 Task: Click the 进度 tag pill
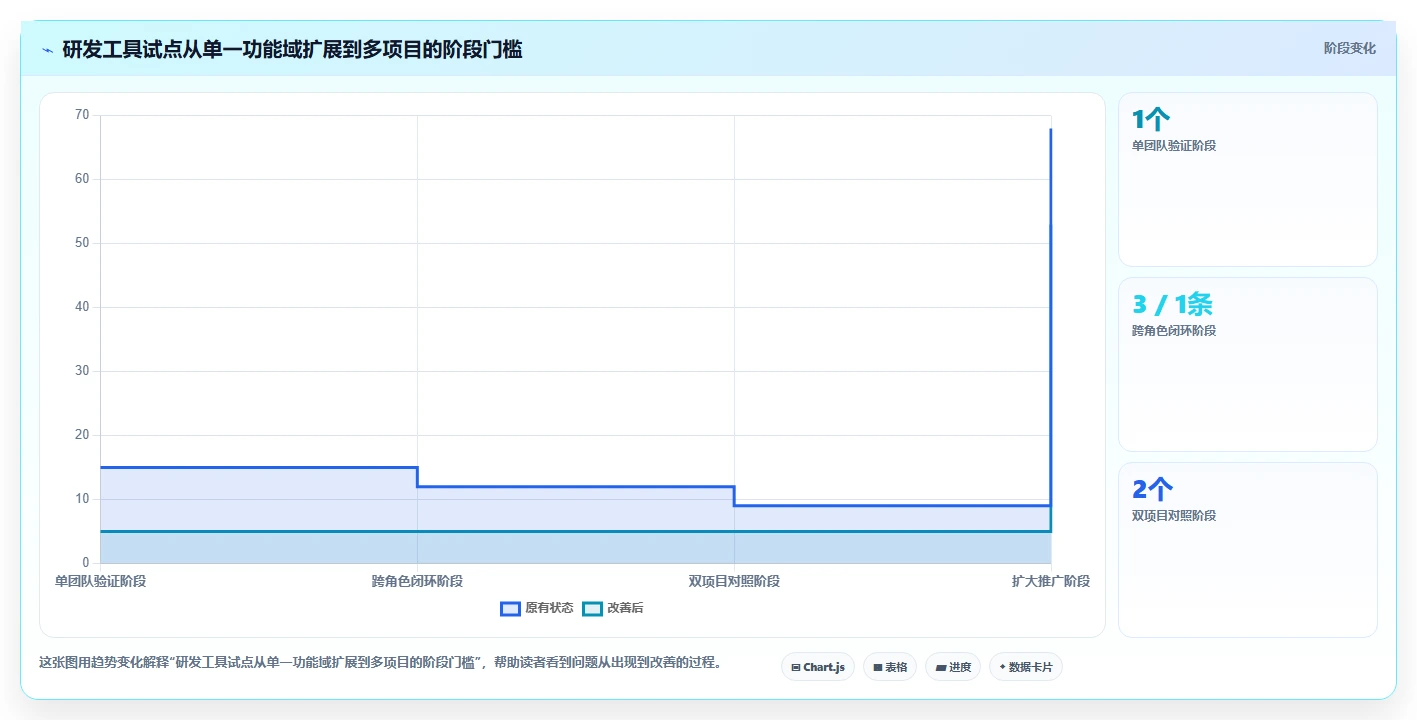tap(953, 667)
